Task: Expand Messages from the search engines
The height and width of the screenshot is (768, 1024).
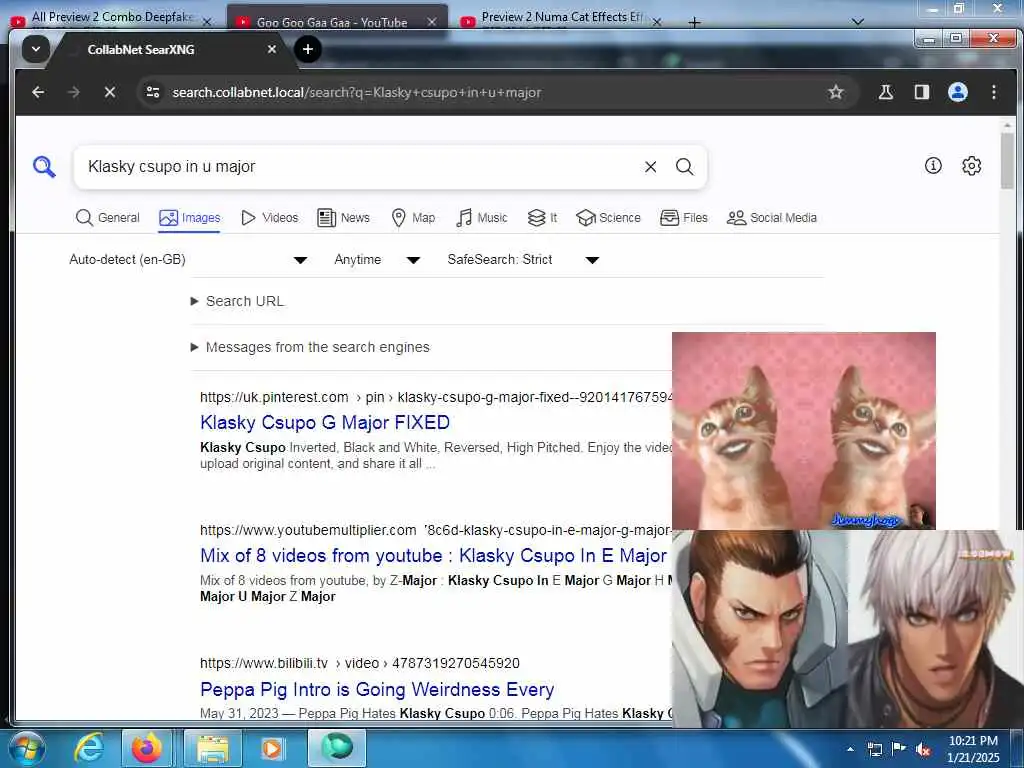Action: (x=310, y=347)
